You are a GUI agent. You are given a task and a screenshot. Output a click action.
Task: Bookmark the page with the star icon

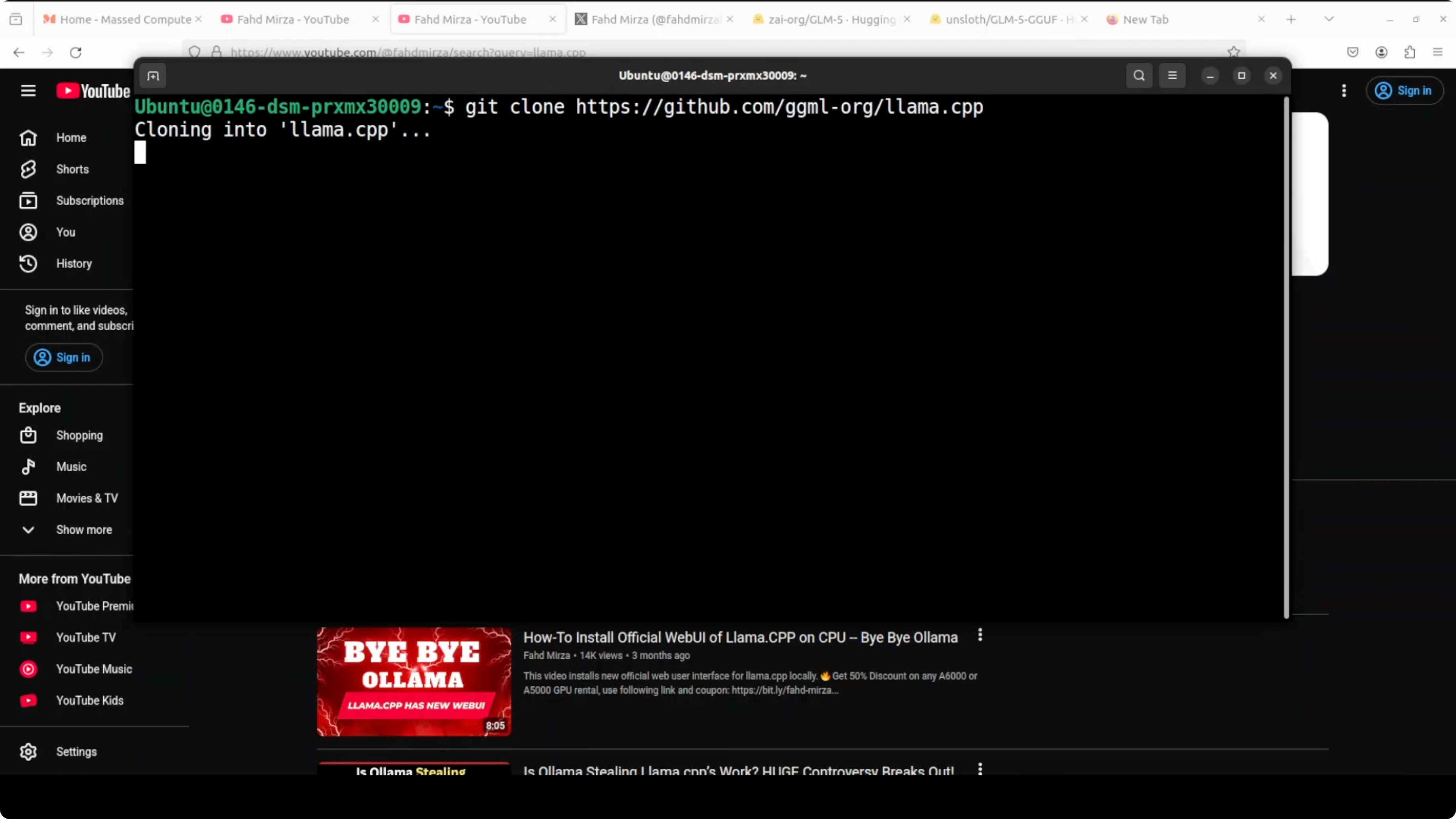[1233, 52]
